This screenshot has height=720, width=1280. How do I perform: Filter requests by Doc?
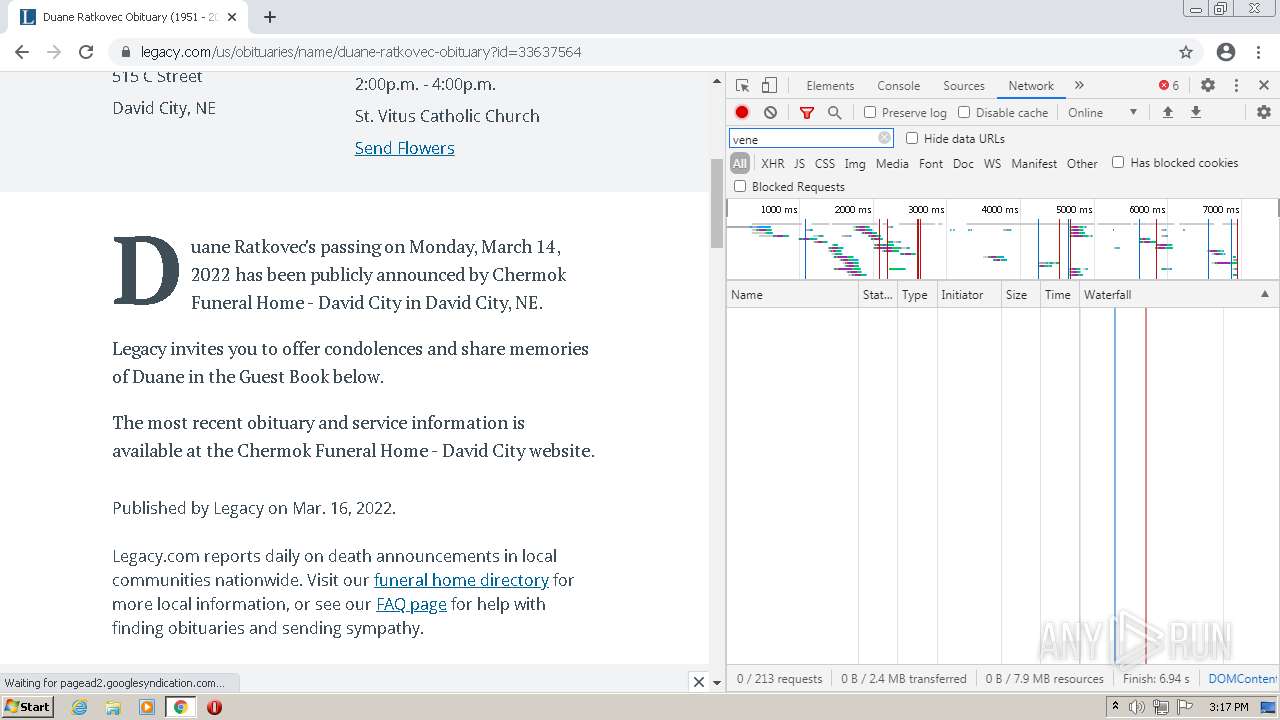coord(963,164)
